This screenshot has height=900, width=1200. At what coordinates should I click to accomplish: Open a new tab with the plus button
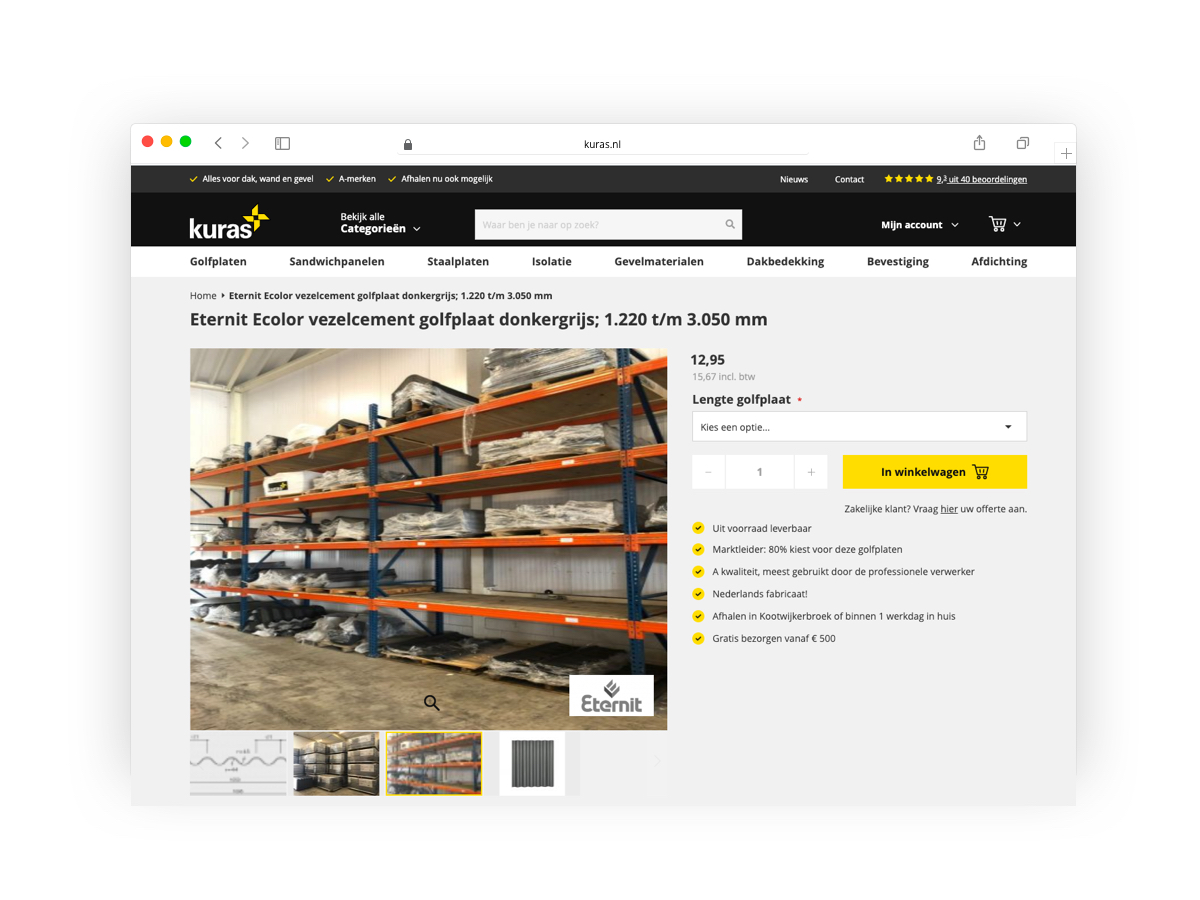(1066, 153)
